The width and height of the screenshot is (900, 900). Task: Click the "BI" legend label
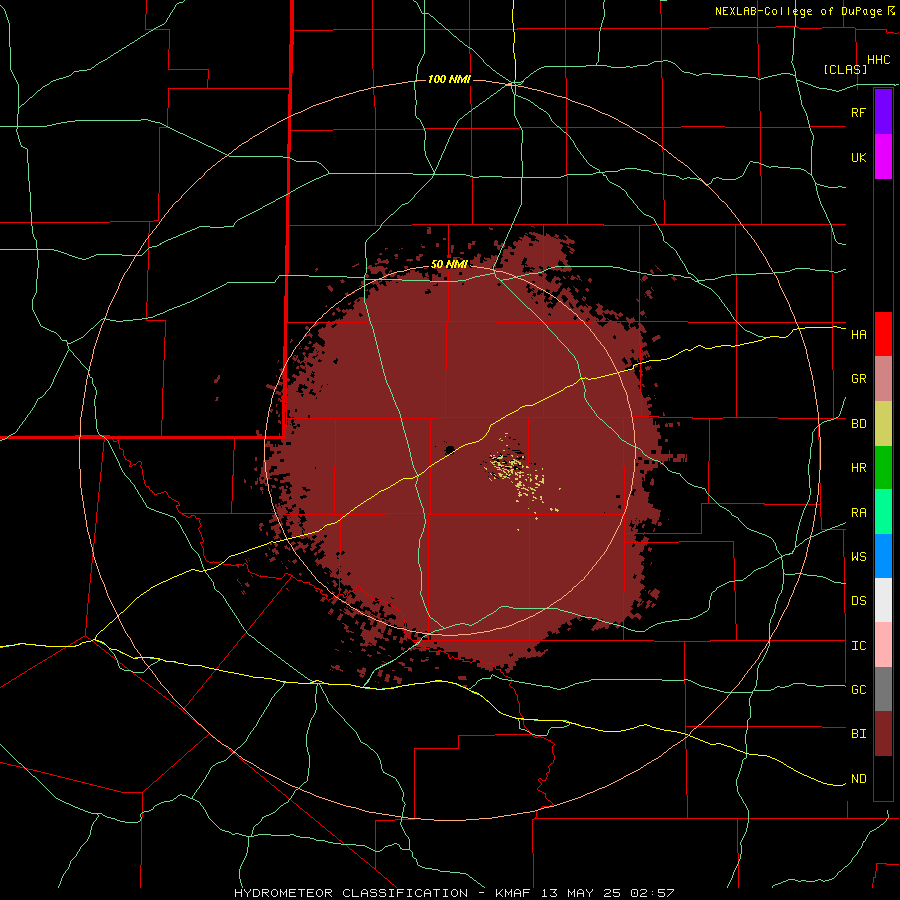[858, 734]
